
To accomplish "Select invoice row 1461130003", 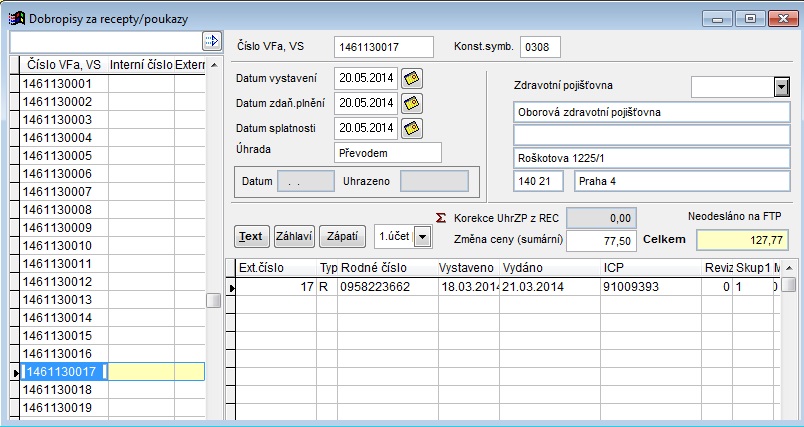I will coord(112,119).
